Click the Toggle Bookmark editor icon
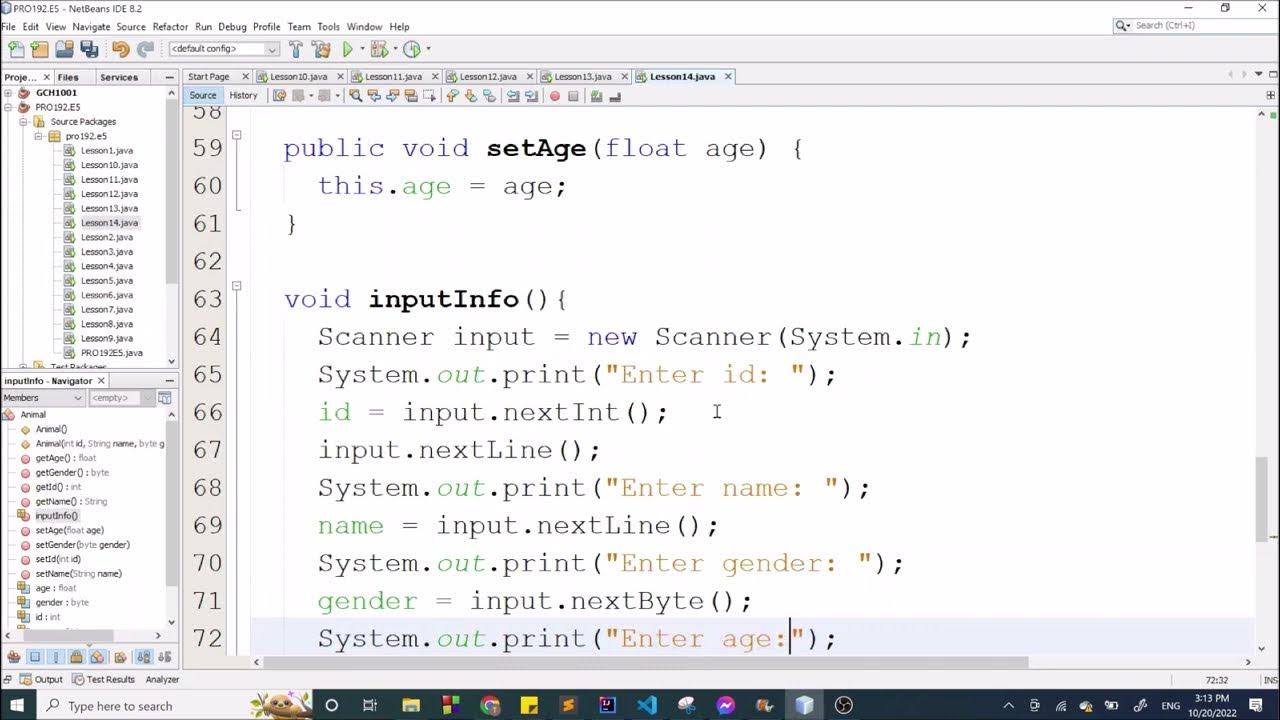 (488, 96)
